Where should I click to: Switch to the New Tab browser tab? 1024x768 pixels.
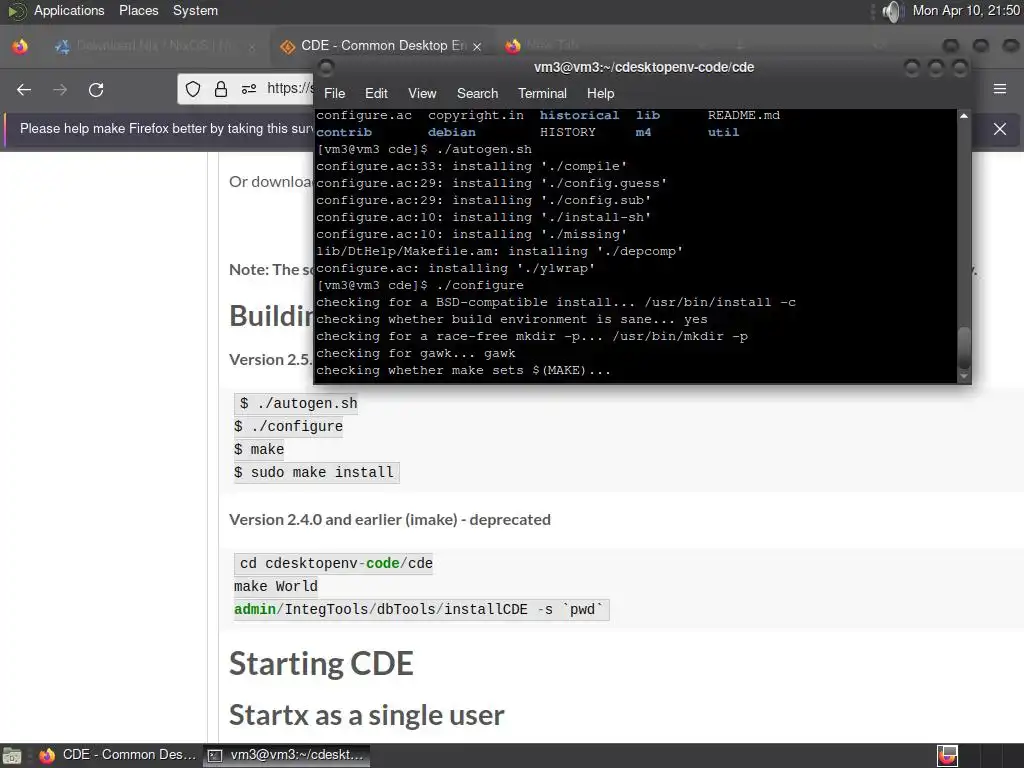(x=552, y=46)
